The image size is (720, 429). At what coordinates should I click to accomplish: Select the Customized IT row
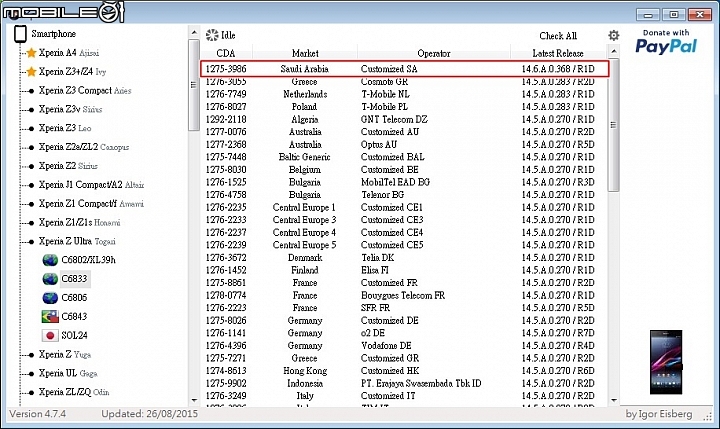tap(404, 396)
